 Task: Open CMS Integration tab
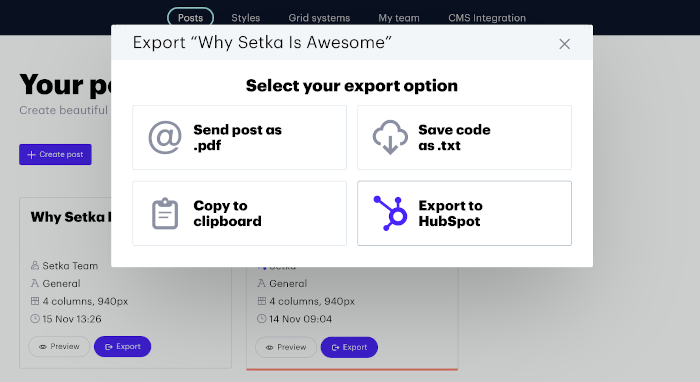click(487, 18)
